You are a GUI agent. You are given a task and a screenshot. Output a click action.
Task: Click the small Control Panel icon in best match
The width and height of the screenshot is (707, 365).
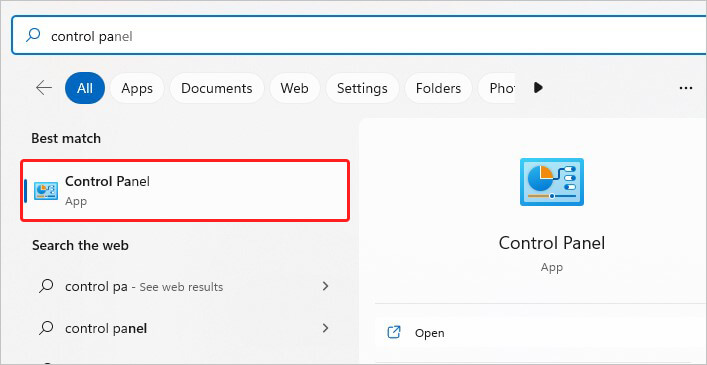pos(46,191)
